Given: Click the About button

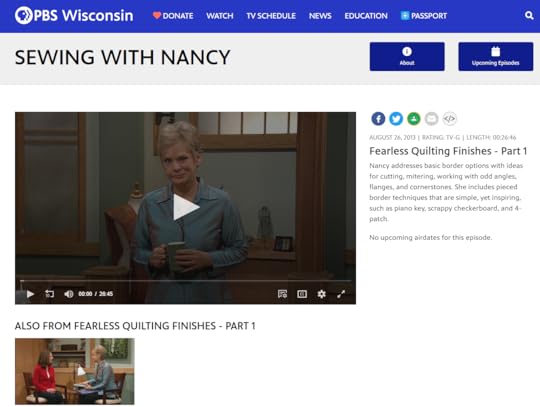Looking at the screenshot, I should point(407,56).
